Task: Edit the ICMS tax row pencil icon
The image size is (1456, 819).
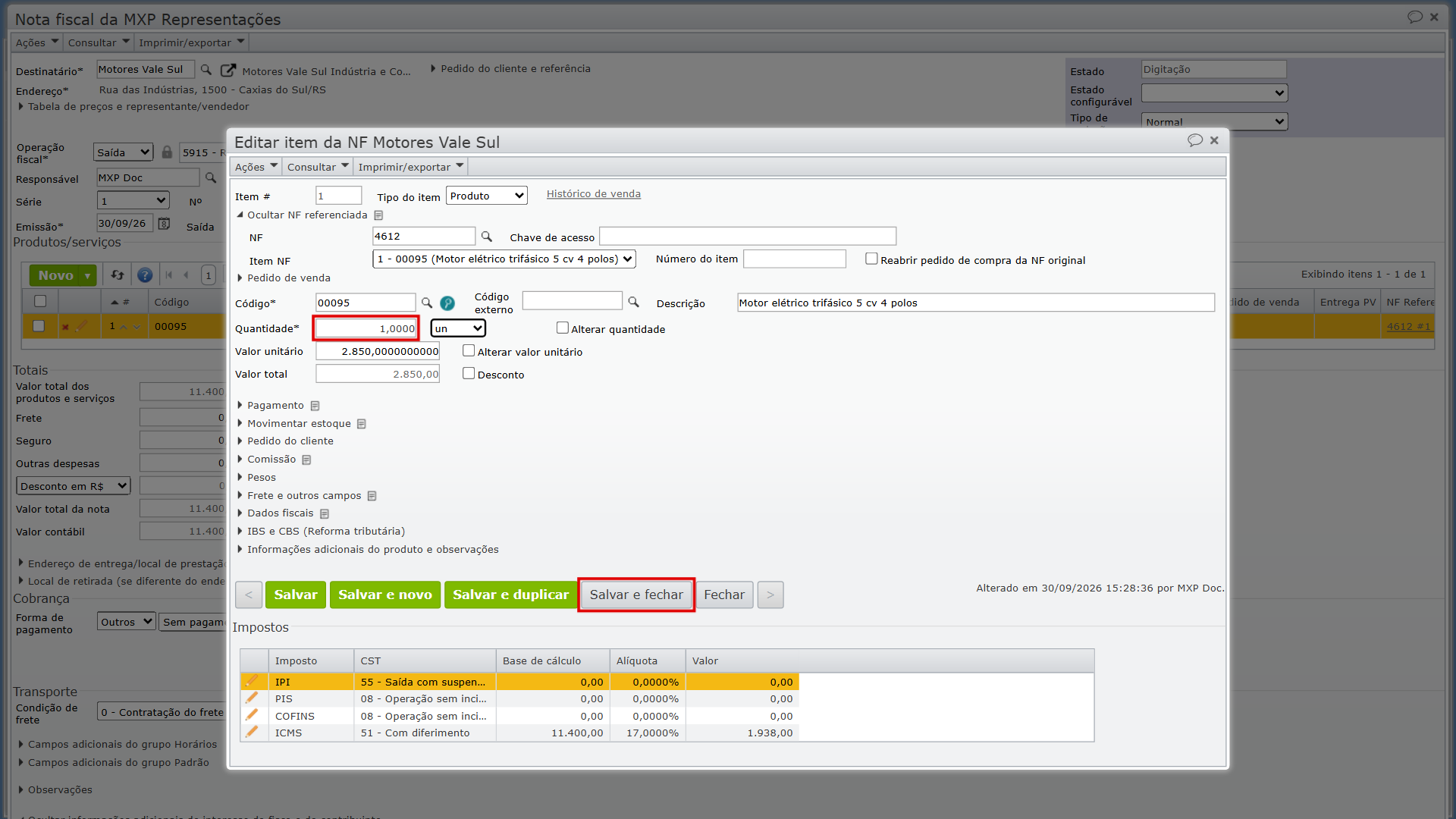Action: [252, 733]
